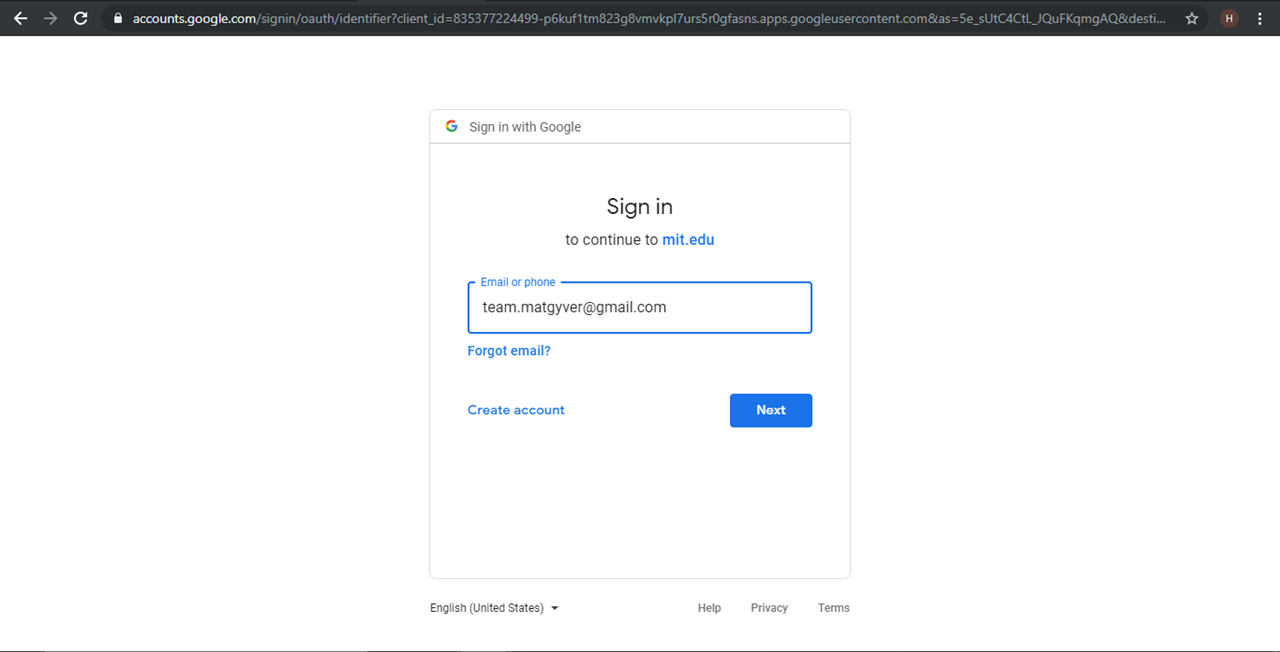Bookmark this page with the star icon
The height and width of the screenshot is (652, 1280).
(x=1191, y=18)
